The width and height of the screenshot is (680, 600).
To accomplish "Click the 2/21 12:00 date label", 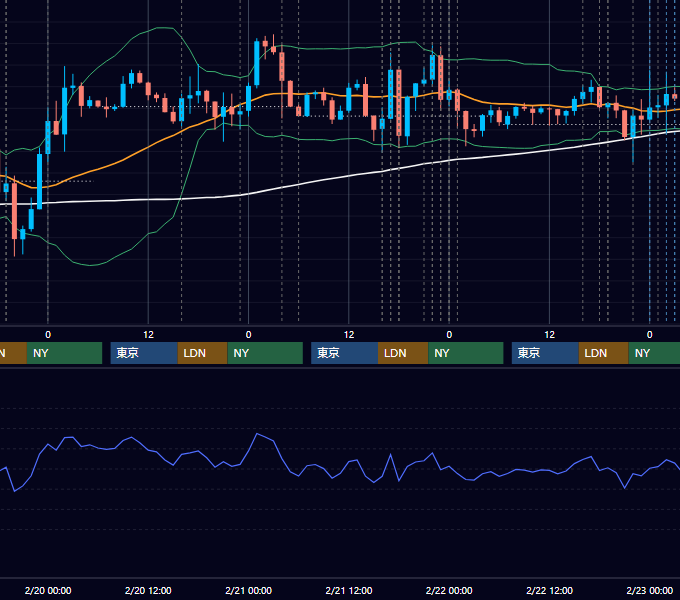I will pos(349,590).
